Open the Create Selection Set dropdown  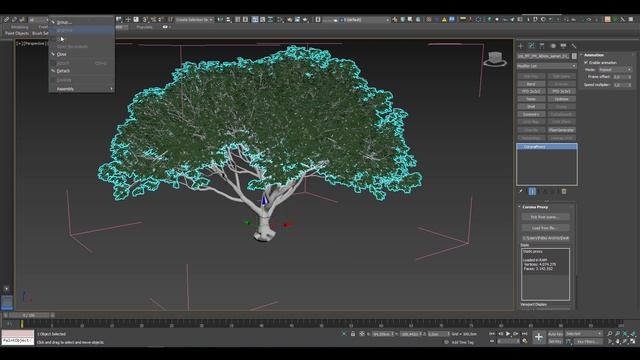(195, 19)
